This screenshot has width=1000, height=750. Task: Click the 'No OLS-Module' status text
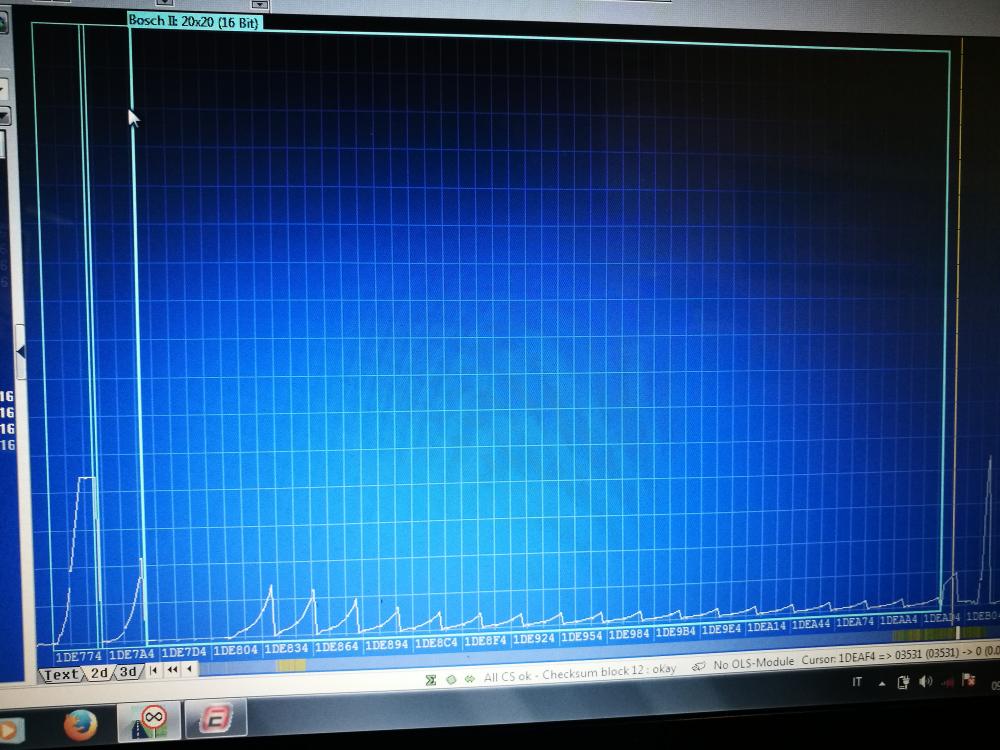point(754,663)
